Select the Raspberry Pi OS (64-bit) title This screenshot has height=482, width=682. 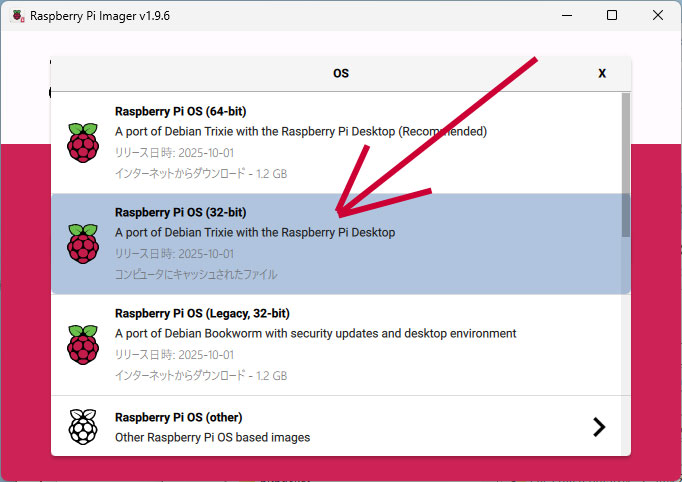(x=180, y=111)
